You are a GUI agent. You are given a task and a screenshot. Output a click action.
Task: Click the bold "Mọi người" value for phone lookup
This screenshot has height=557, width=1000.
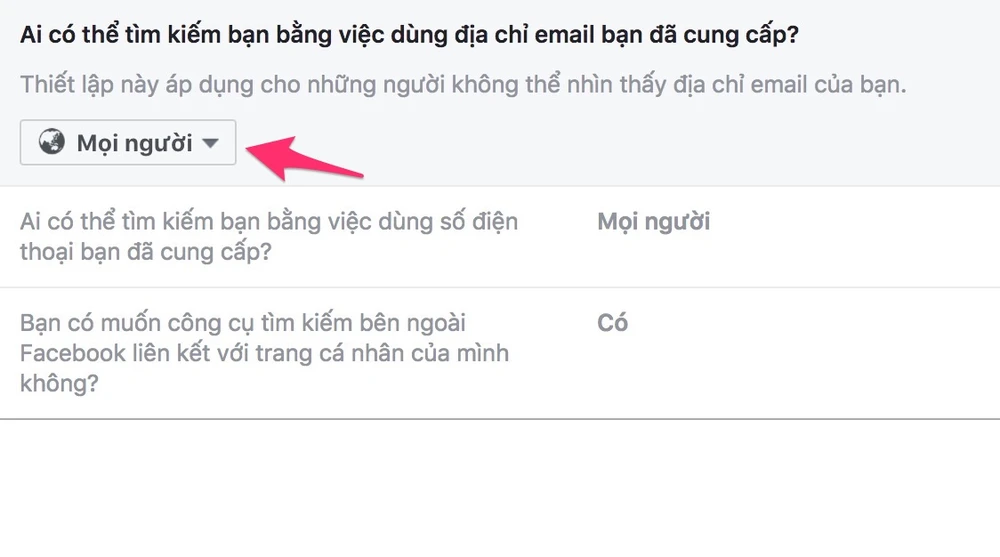click(653, 221)
